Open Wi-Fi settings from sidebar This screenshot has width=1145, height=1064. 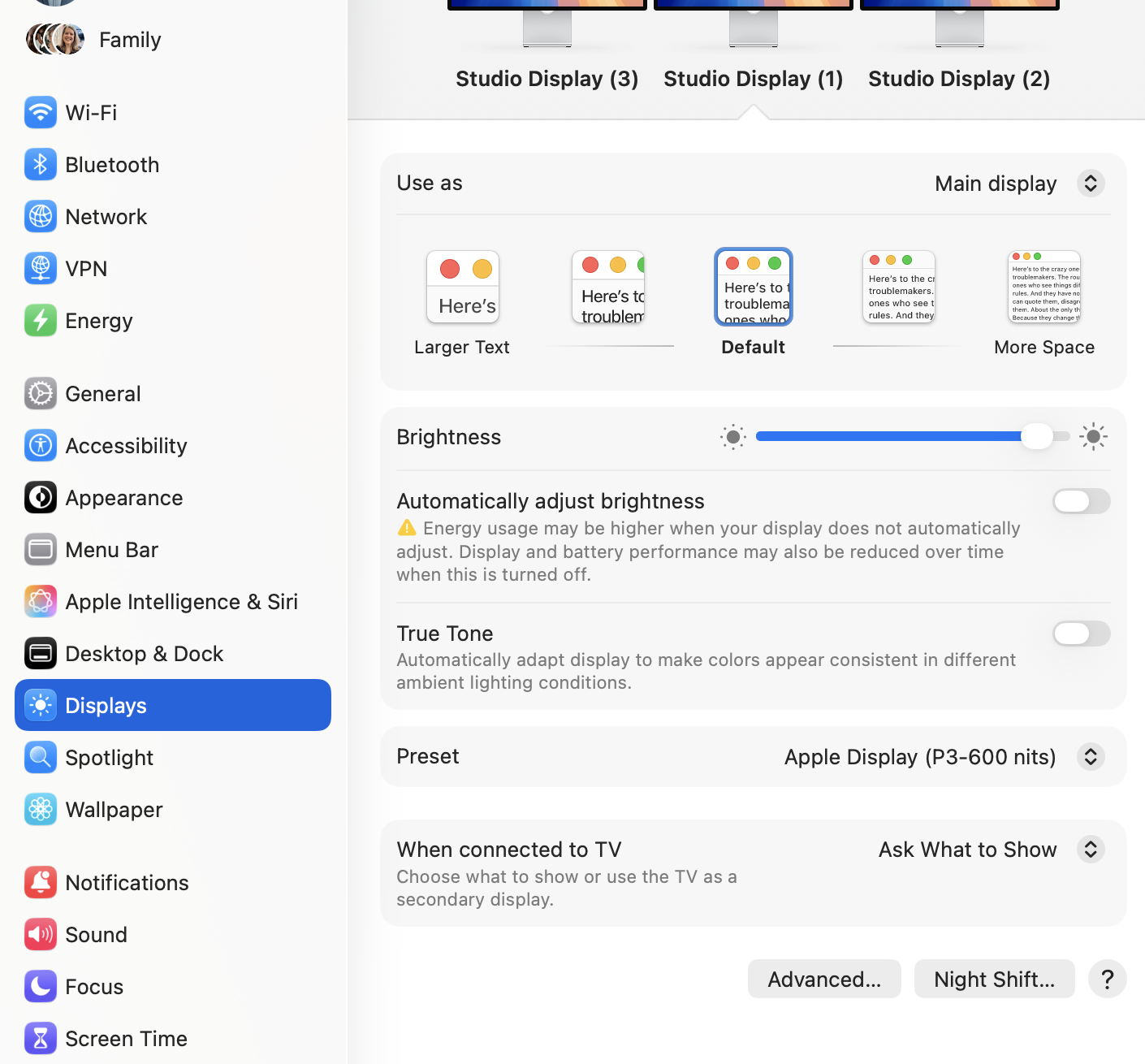90,112
